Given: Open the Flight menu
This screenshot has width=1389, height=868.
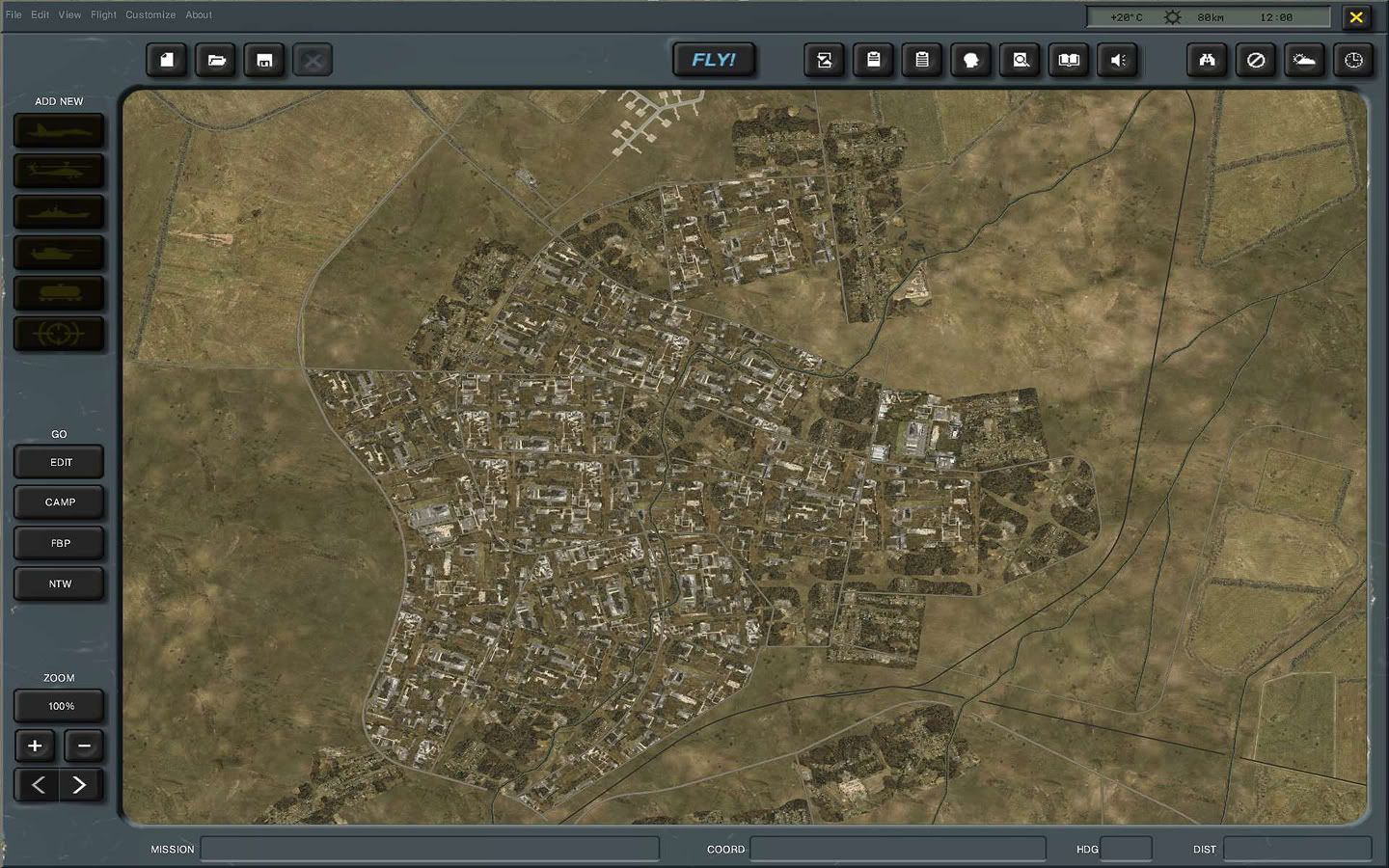Looking at the screenshot, I should click(102, 14).
